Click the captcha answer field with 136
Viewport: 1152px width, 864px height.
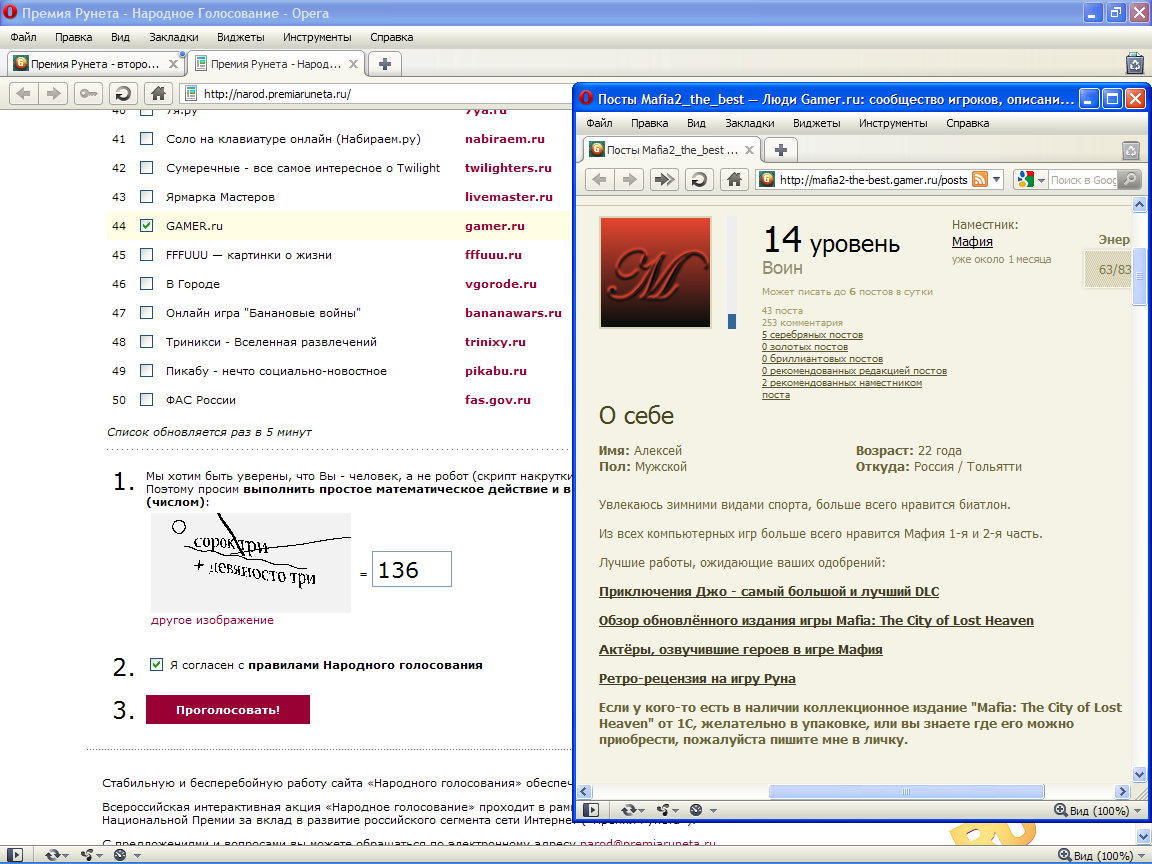point(411,569)
